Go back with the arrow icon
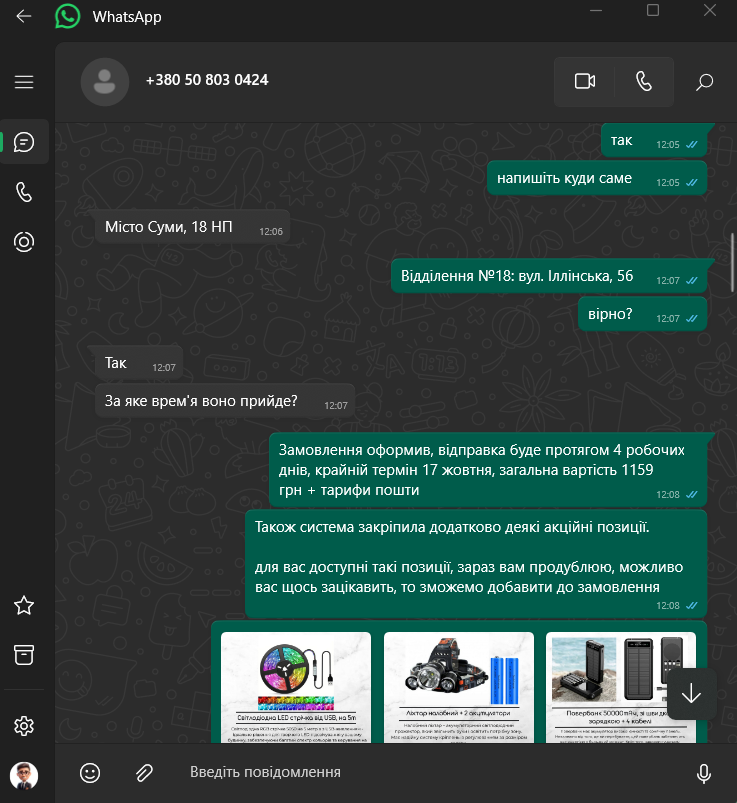The image size is (737, 803). (24, 16)
